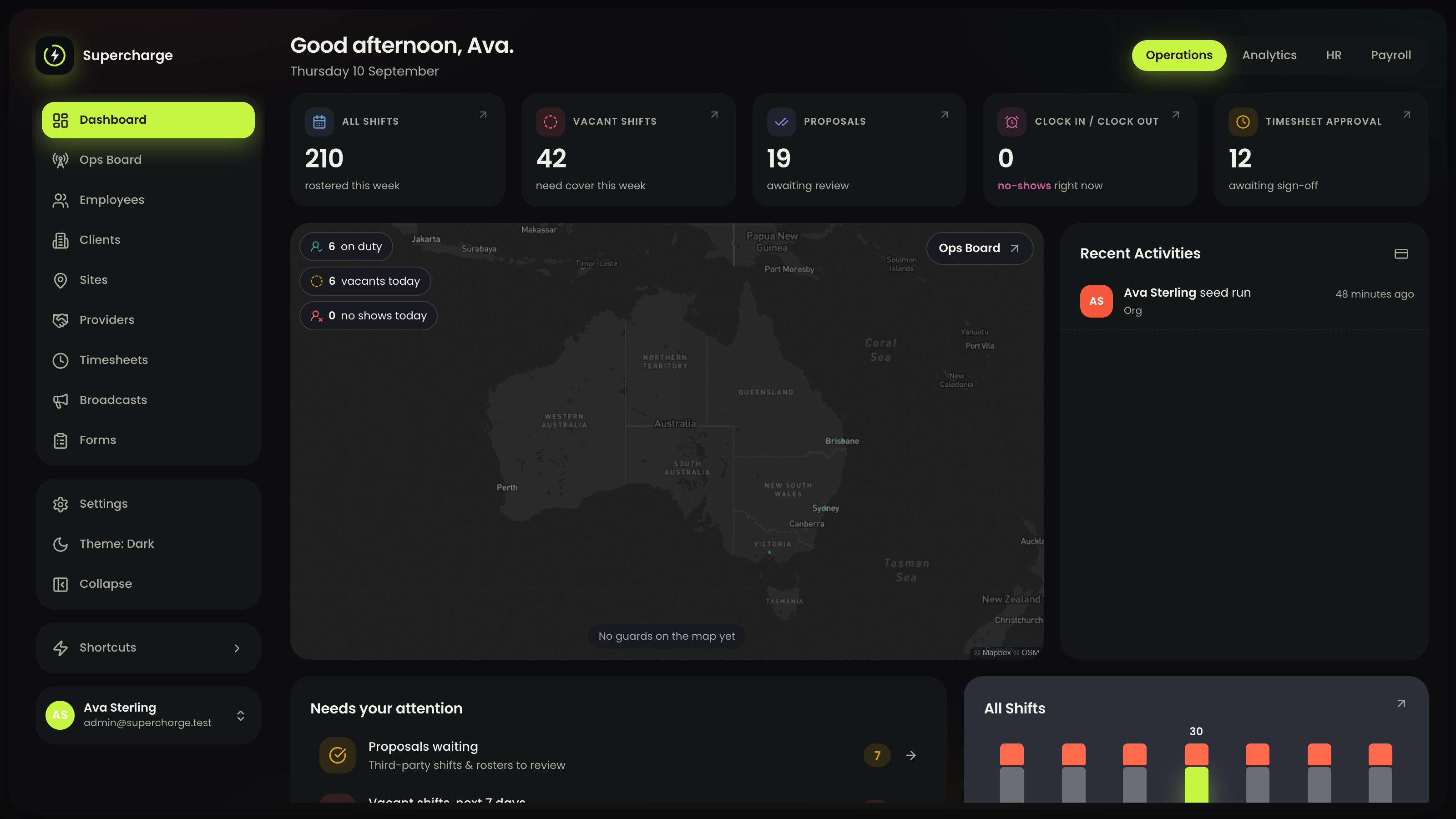Click the 210 rostered this week value
This screenshot has height=819, width=1456.
[324, 159]
